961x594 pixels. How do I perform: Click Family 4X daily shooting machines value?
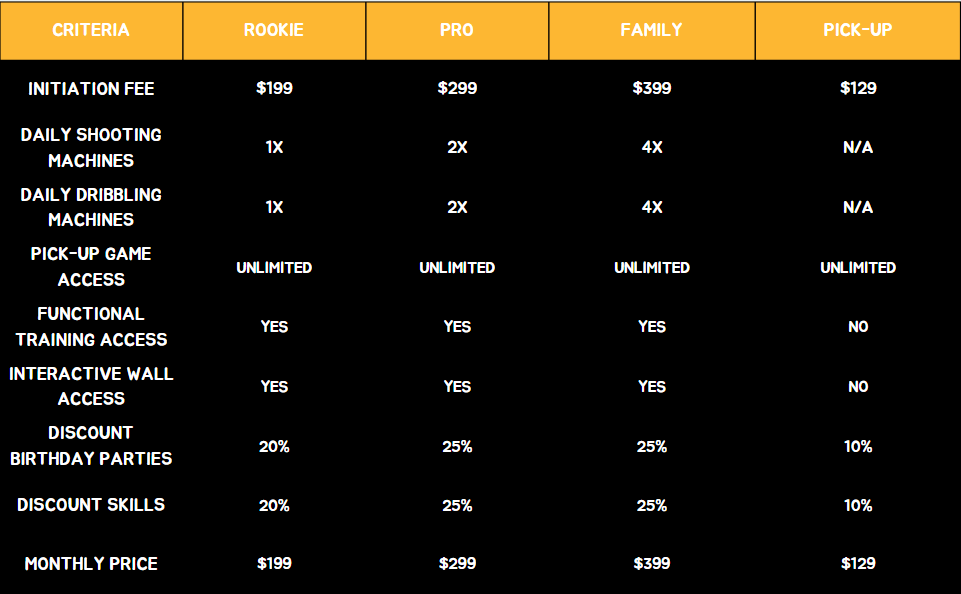coord(652,147)
